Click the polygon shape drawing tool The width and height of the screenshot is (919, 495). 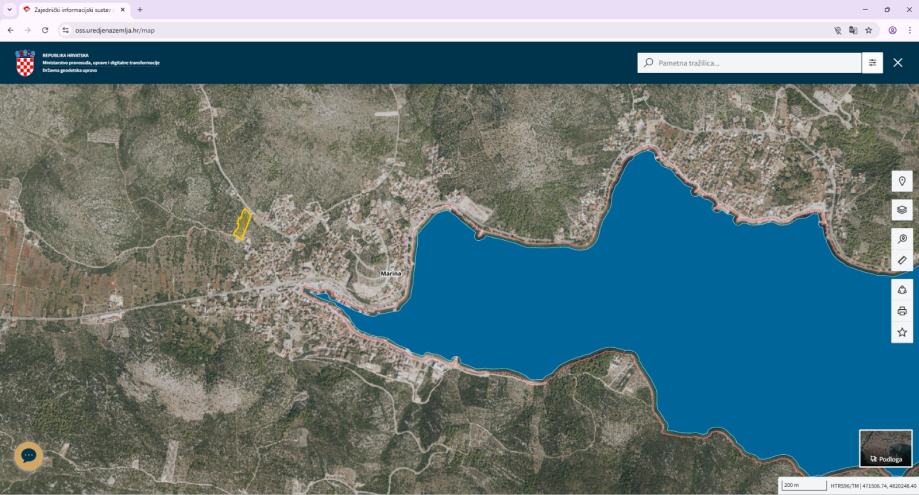[902, 290]
